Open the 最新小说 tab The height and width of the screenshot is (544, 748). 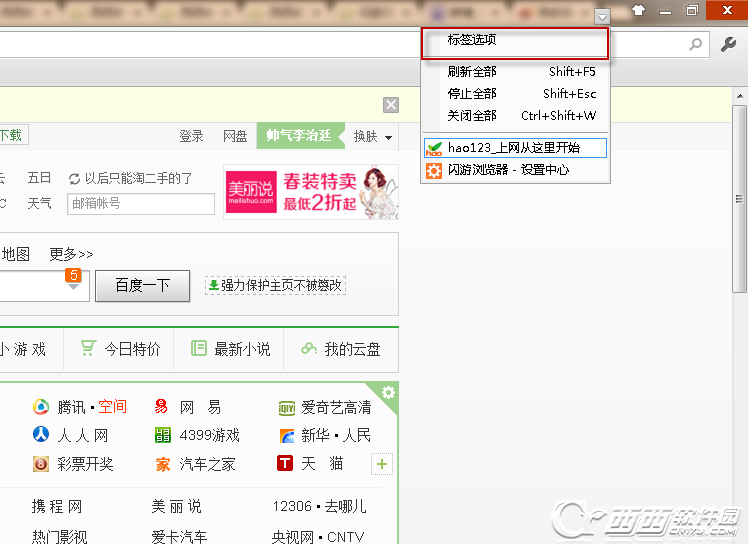229,349
